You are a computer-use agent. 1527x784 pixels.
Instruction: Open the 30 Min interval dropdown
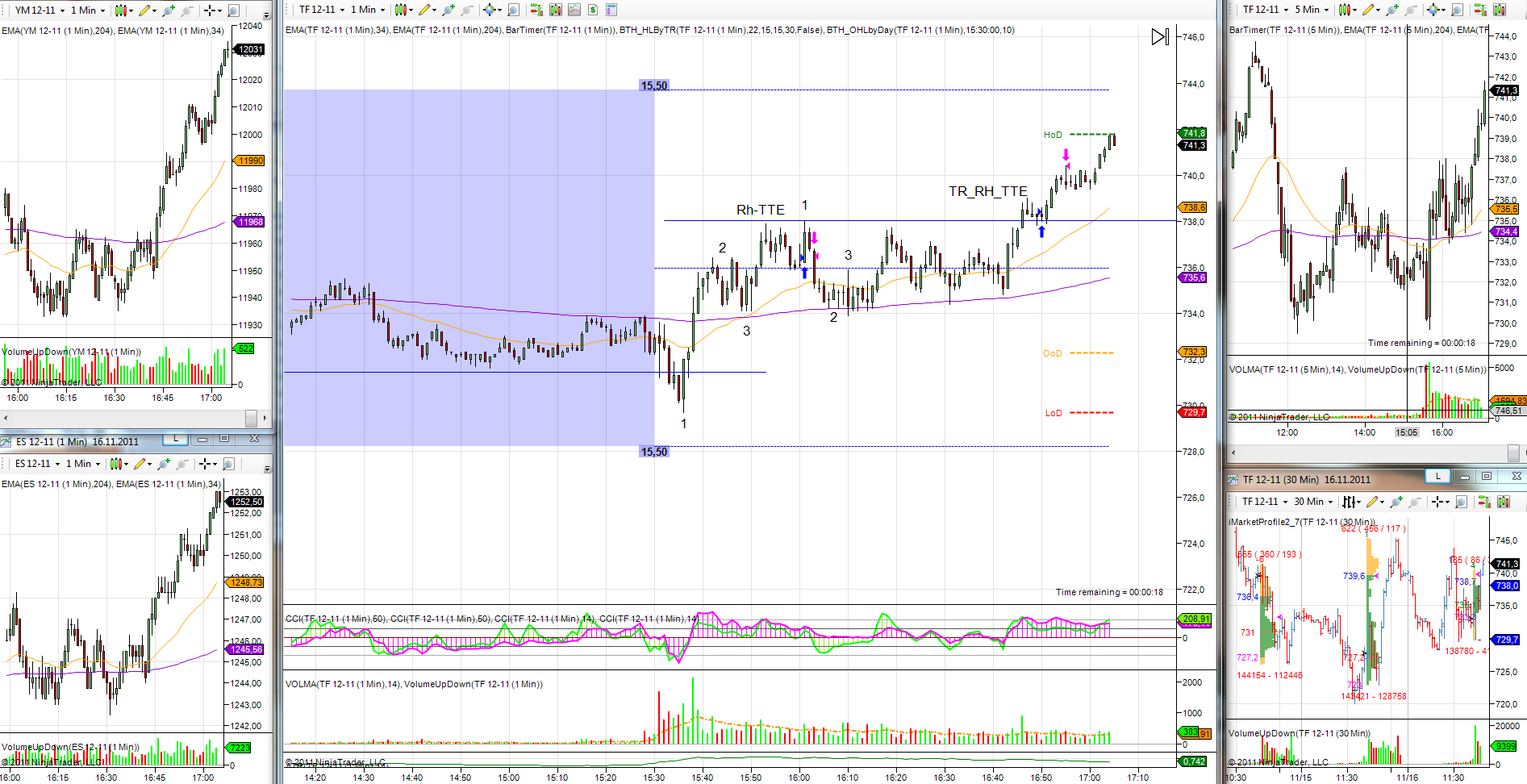click(x=1314, y=502)
